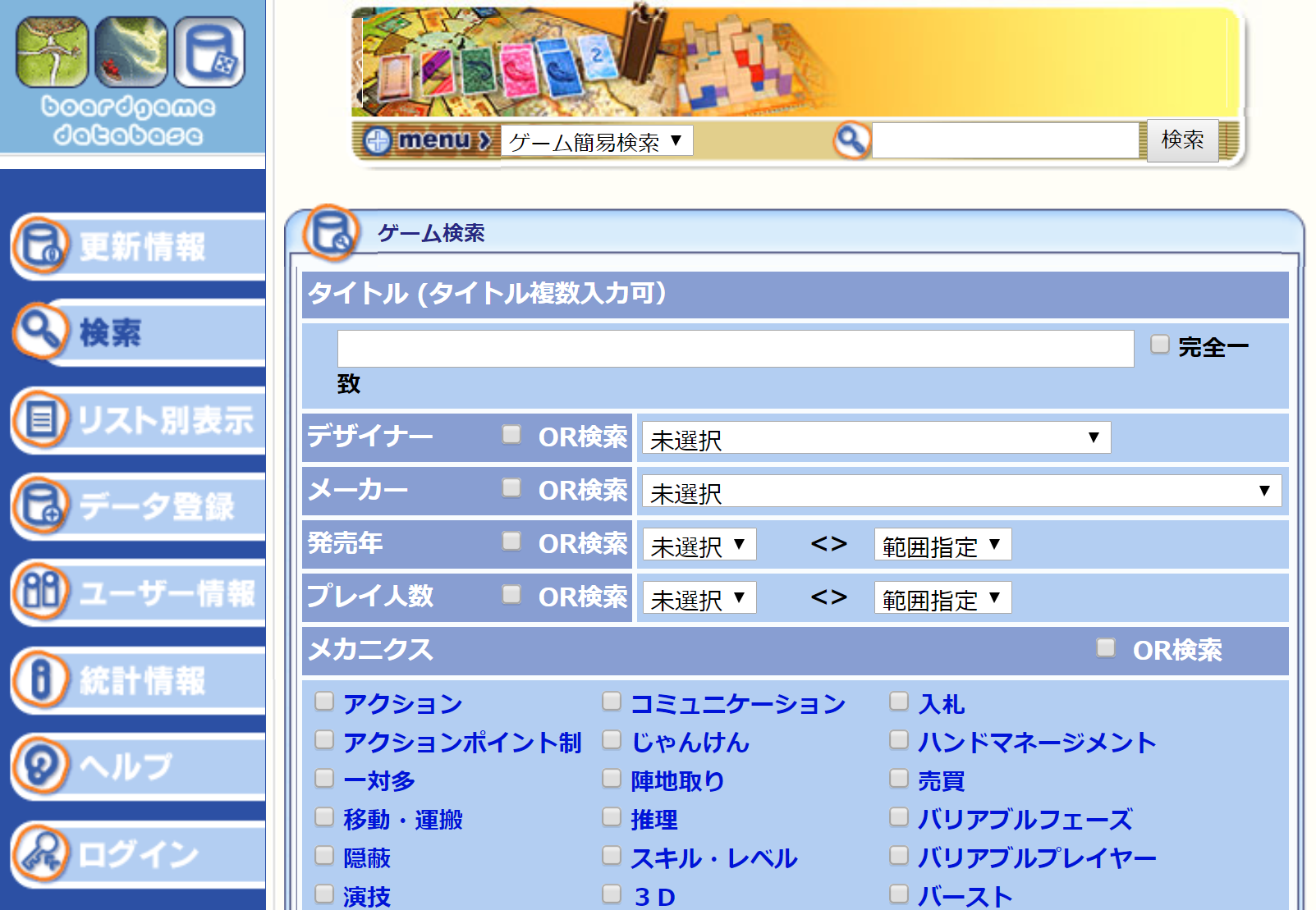Open the 発売年 範囲指定 dropdown
The image size is (1316, 910).
tap(942, 546)
